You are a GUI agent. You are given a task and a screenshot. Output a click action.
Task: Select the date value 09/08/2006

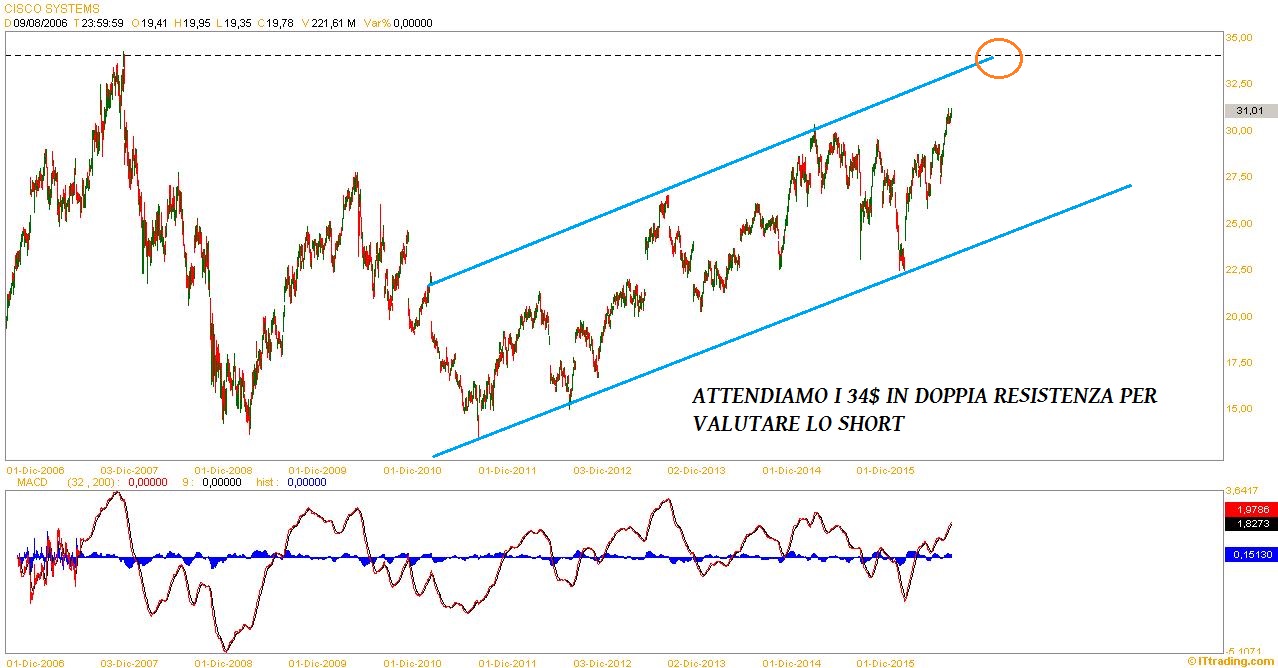[x=41, y=22]
